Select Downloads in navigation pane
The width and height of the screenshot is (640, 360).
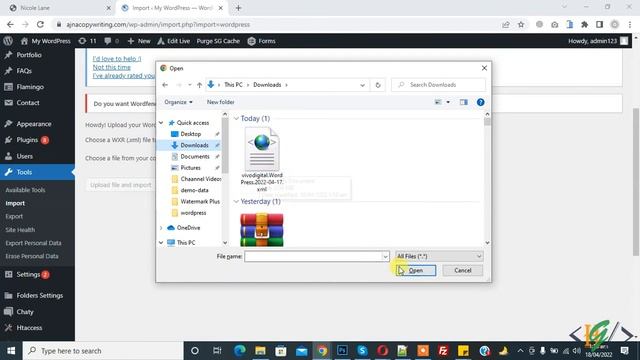click(x=194, y=145)
